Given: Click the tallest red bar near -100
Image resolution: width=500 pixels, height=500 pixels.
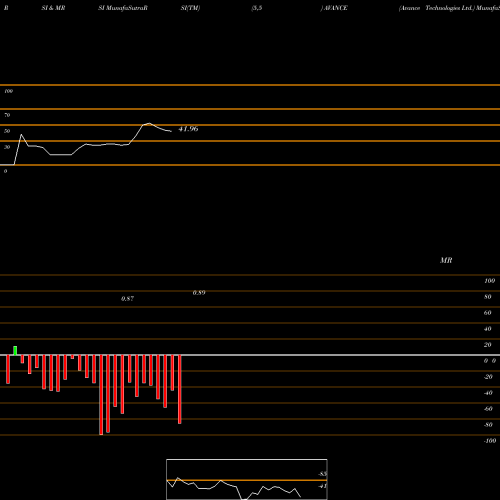Looking at the screenshot, I should (101, 395).
